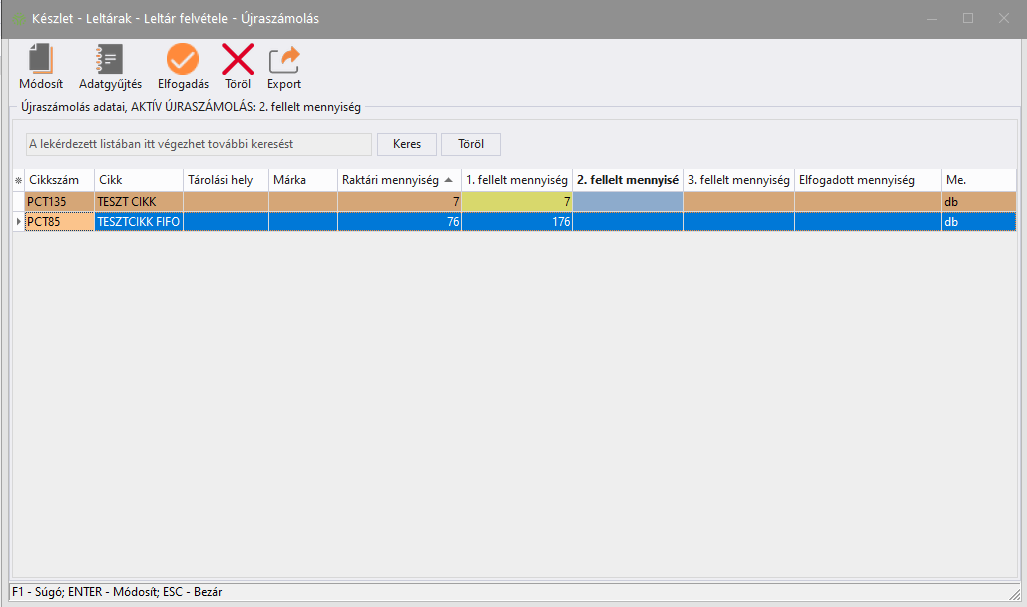Click the Módosít toolbar icon

click(40, 61)
